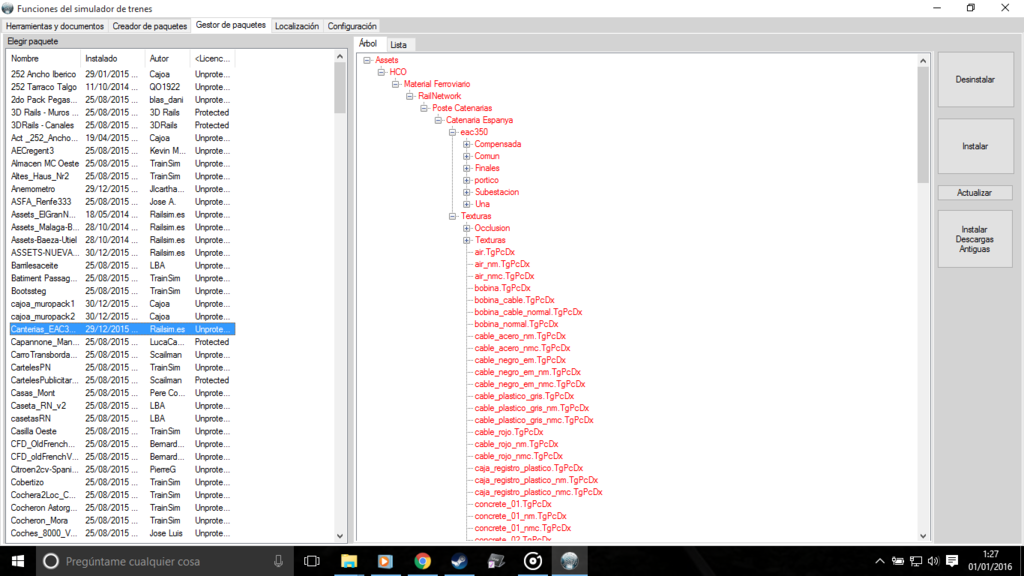Click the Cortana microphone icon
The image size is (1024, 576).
tap(278, 561)
